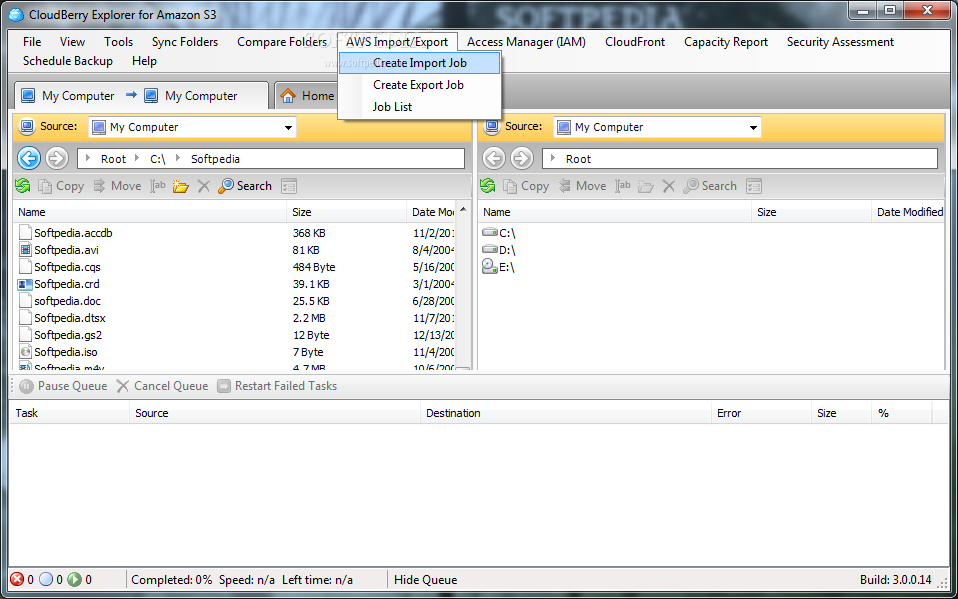This screenshot has width=958, height=599.
Task: Open the Help menu
Action: [144, 61]
